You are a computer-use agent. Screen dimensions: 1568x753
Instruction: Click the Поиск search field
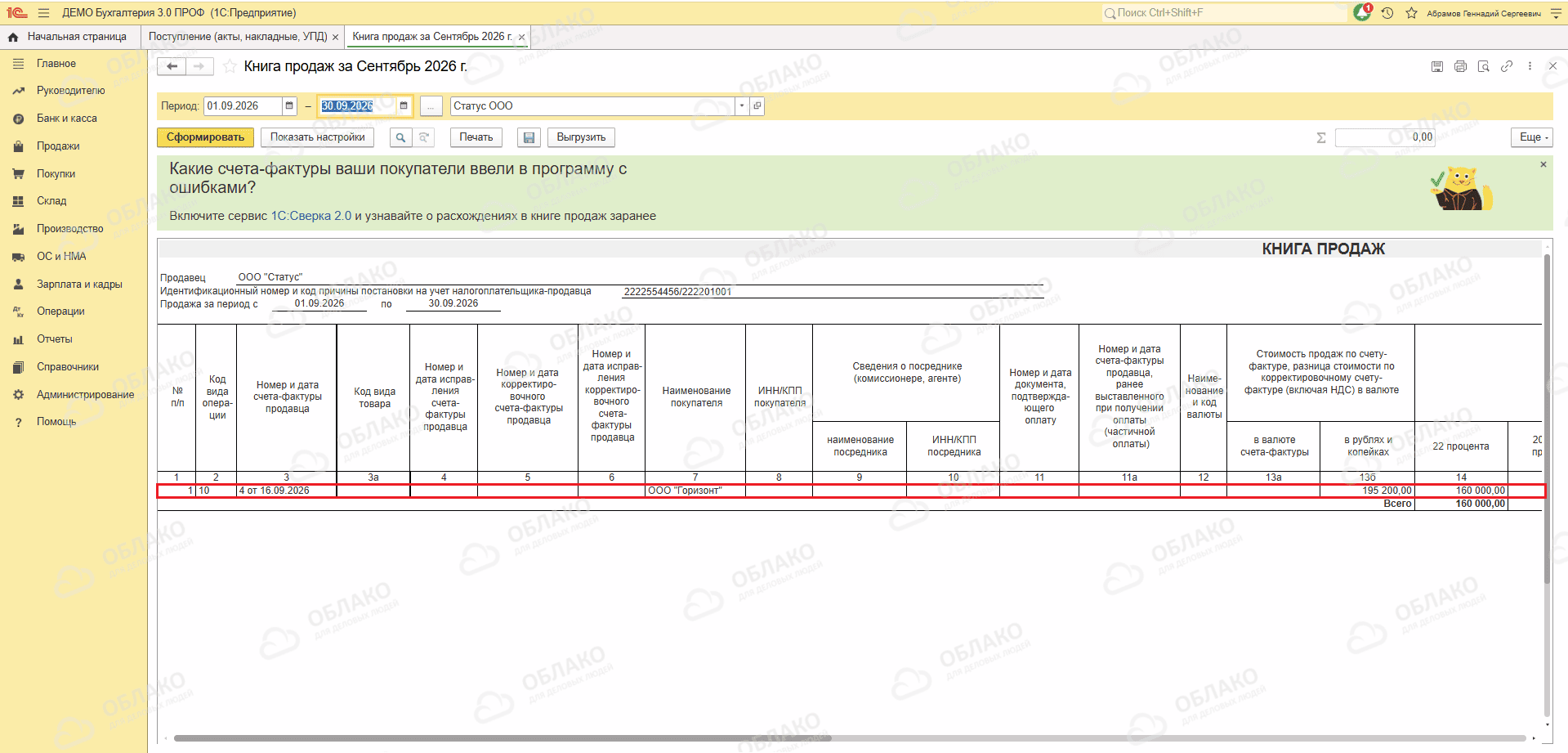tap(1224, 13)
